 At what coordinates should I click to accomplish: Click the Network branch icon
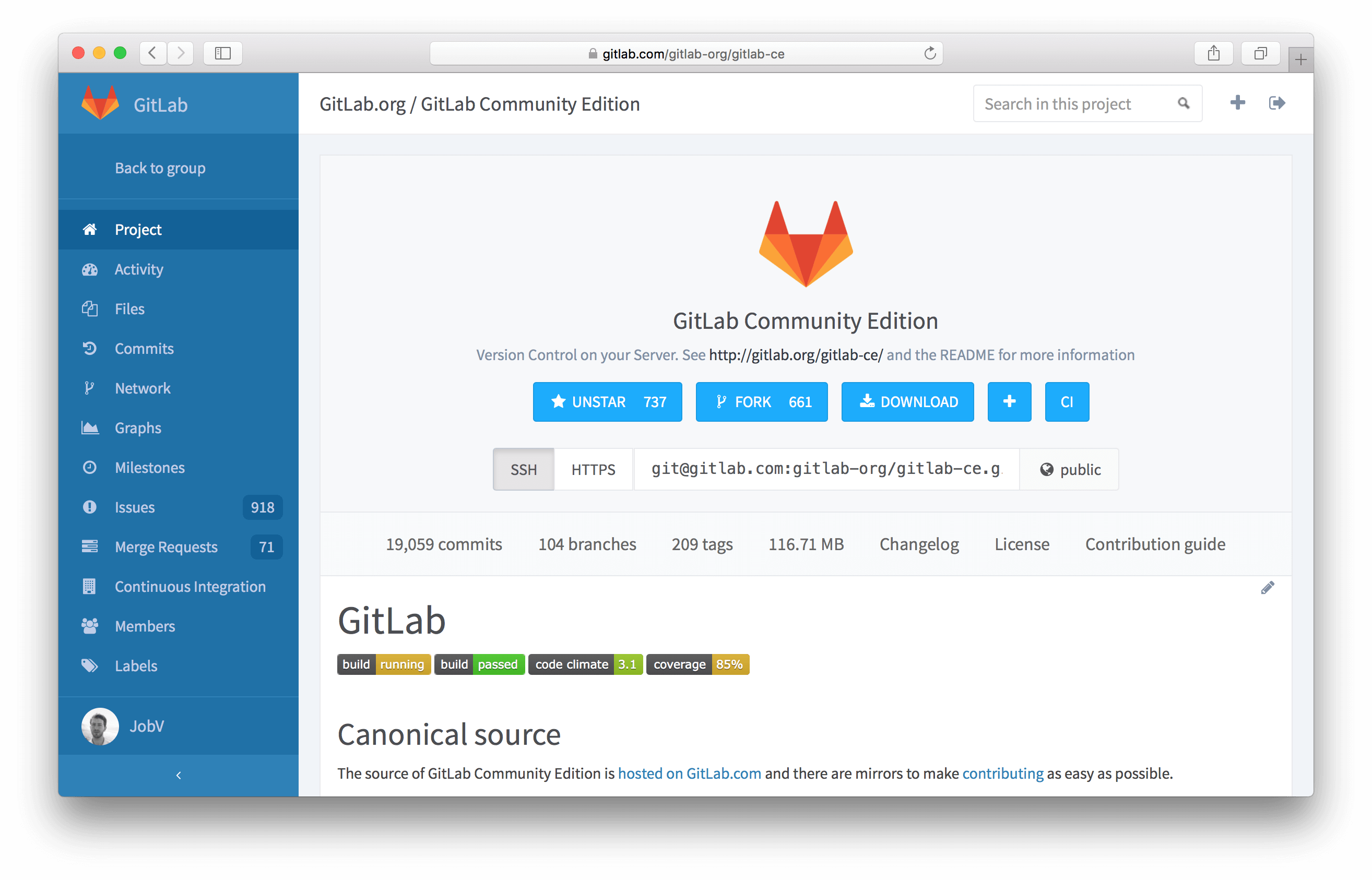pos(89,388)
